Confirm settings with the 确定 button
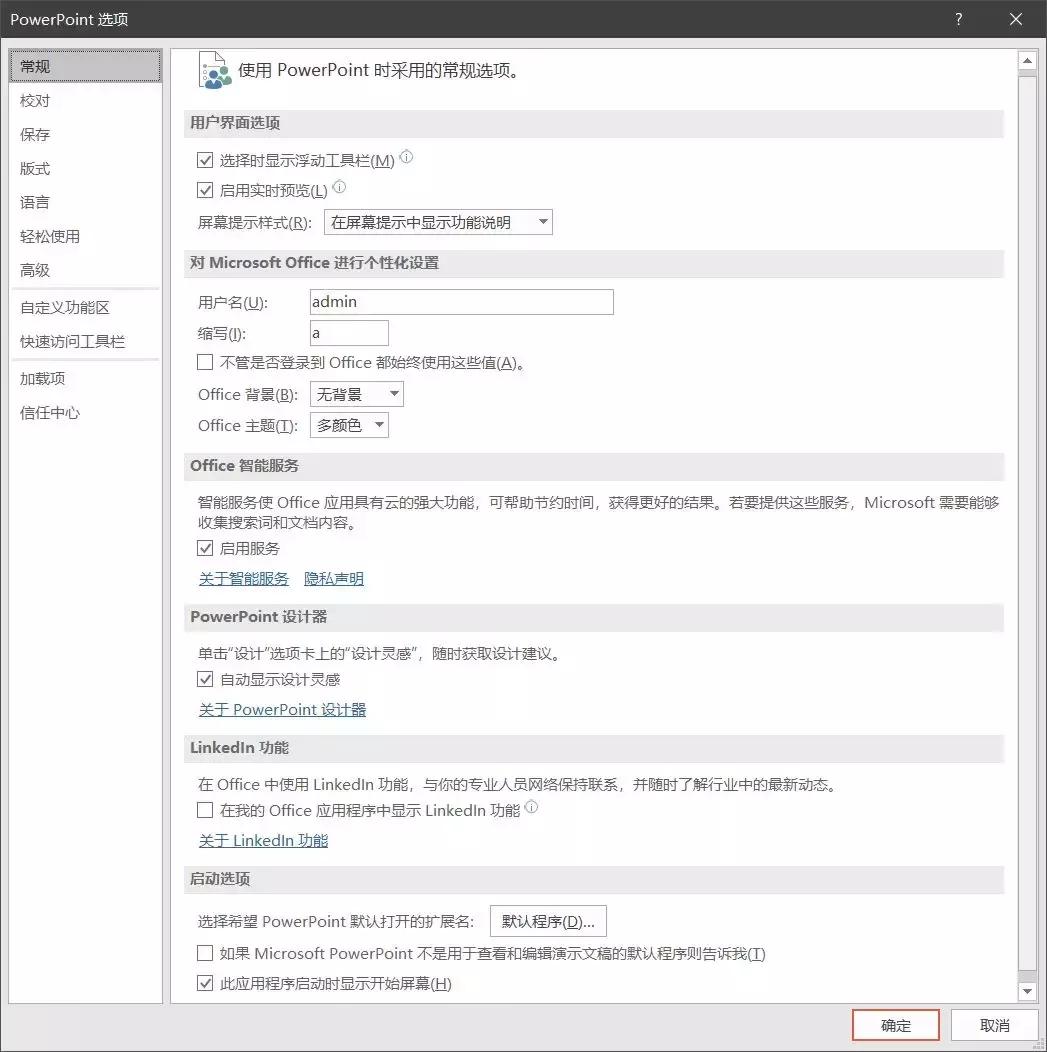The height and width of the screenshot is (1052, 1047). point(894,1024)
